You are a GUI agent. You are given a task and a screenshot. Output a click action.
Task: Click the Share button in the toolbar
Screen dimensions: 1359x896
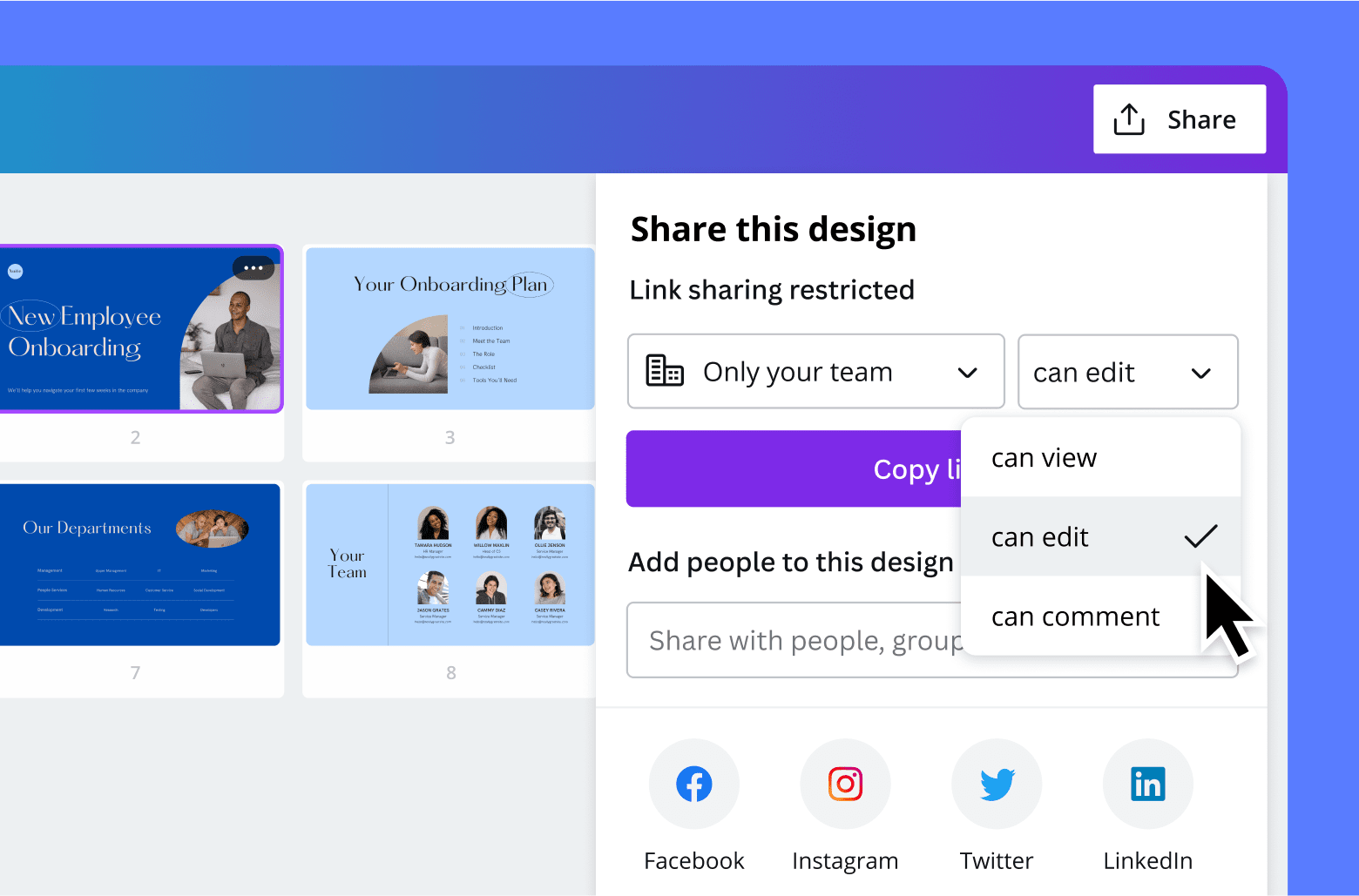pos(1179,119)
